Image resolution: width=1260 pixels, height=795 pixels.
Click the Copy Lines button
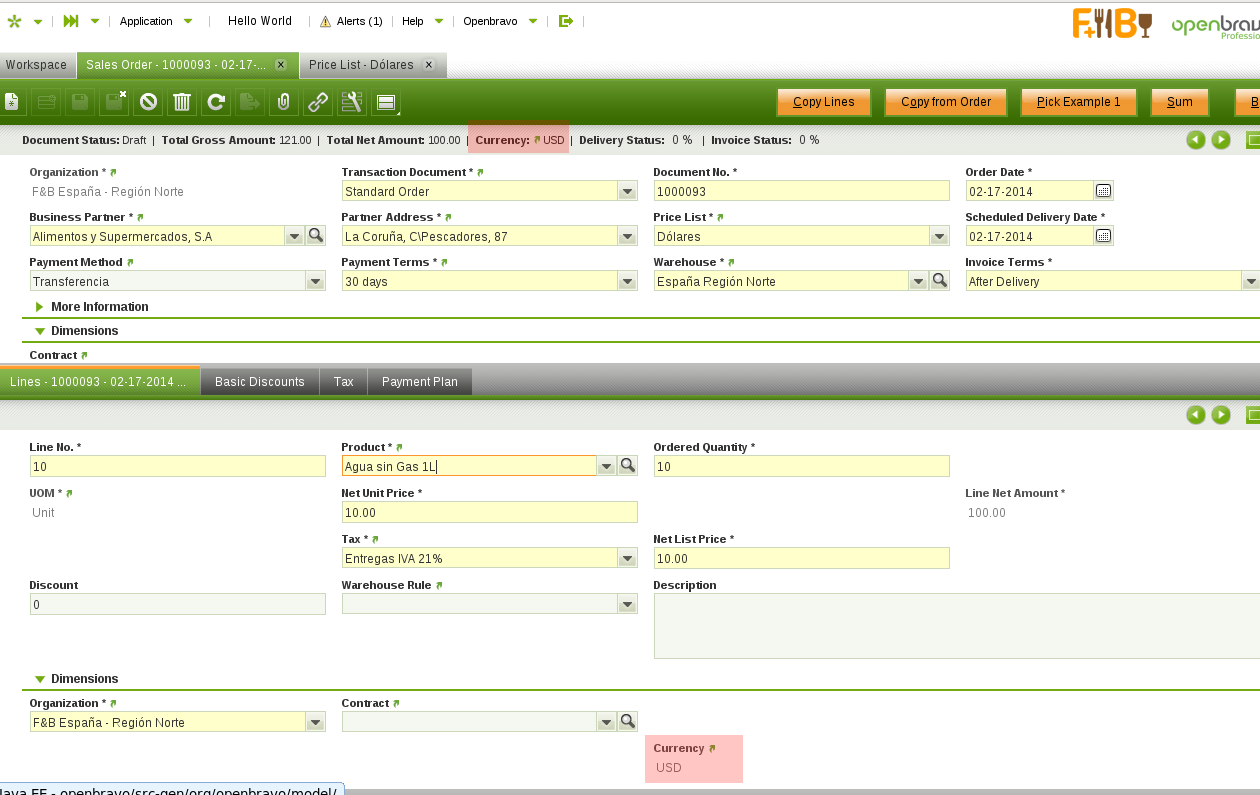point(823,102)
